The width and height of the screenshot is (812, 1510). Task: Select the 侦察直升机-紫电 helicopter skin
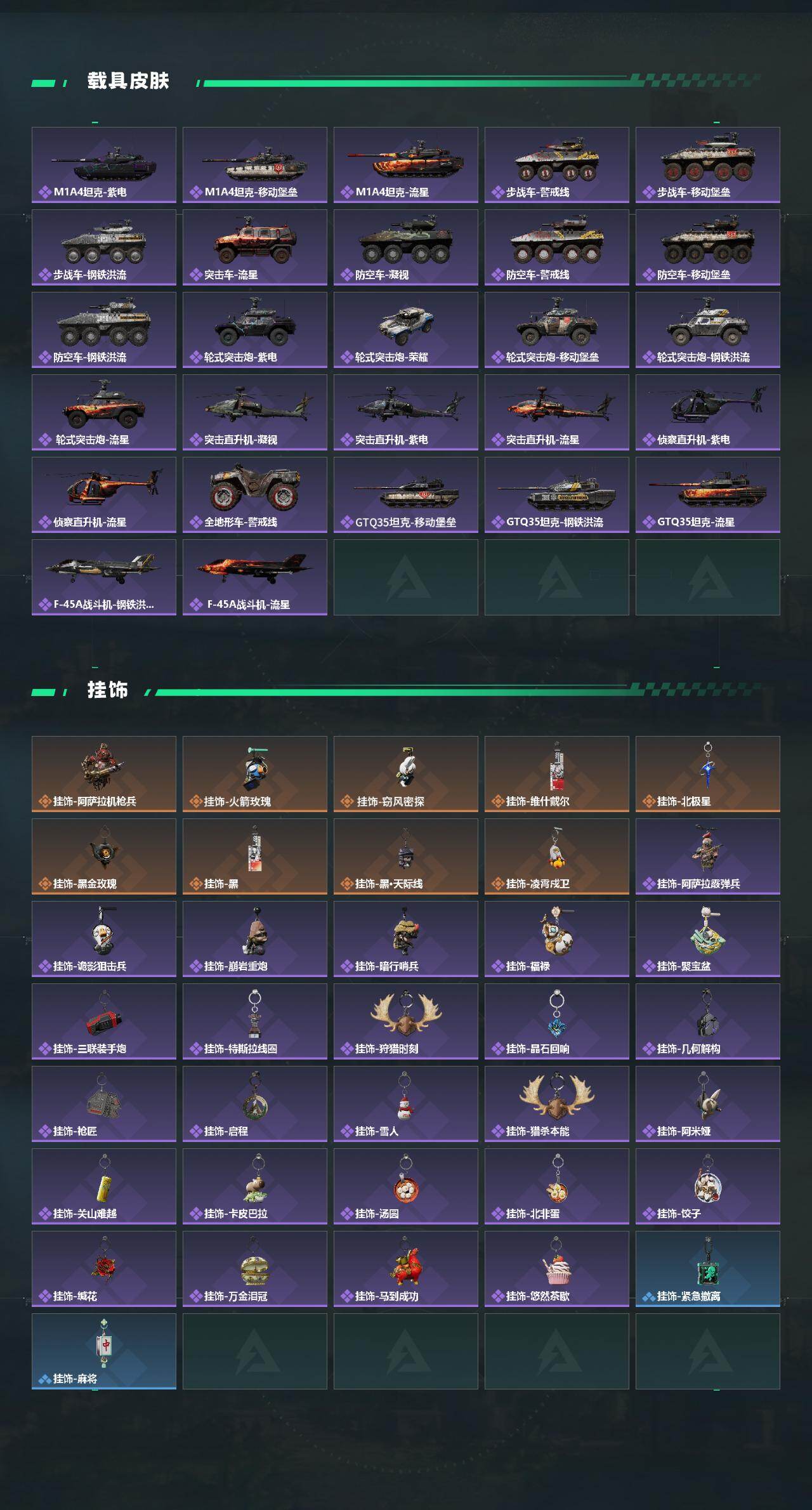click(708, 412)
